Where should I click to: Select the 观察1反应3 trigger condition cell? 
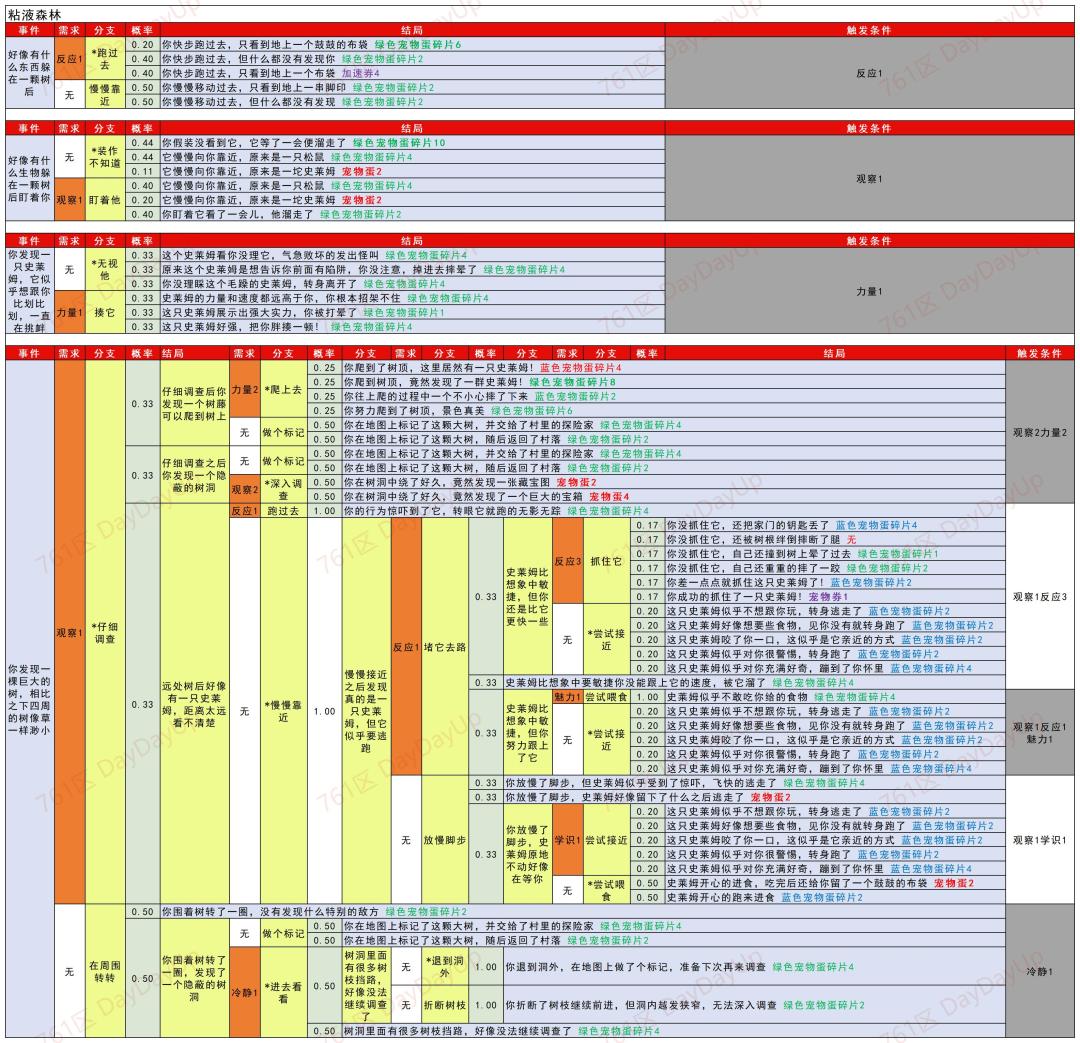point(1039,597)
